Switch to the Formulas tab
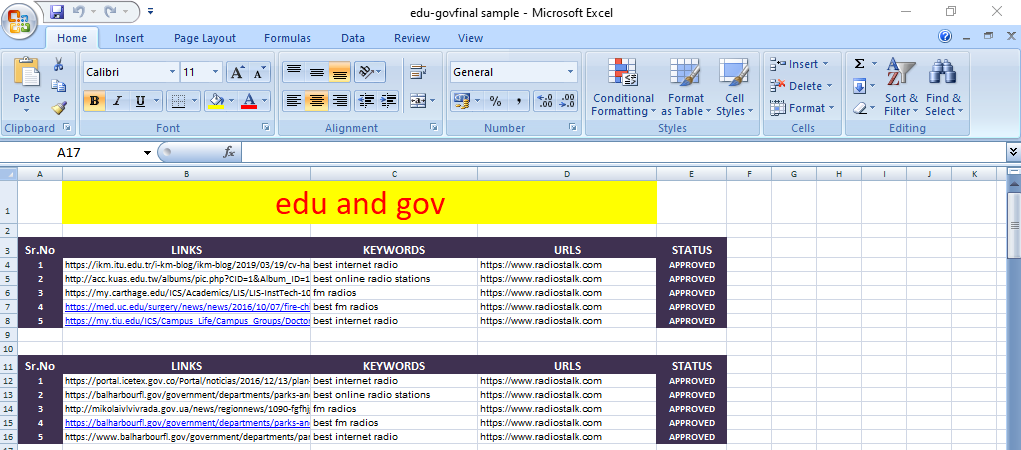Viewport: 1021px width, 450px height. tap(287, 38)
